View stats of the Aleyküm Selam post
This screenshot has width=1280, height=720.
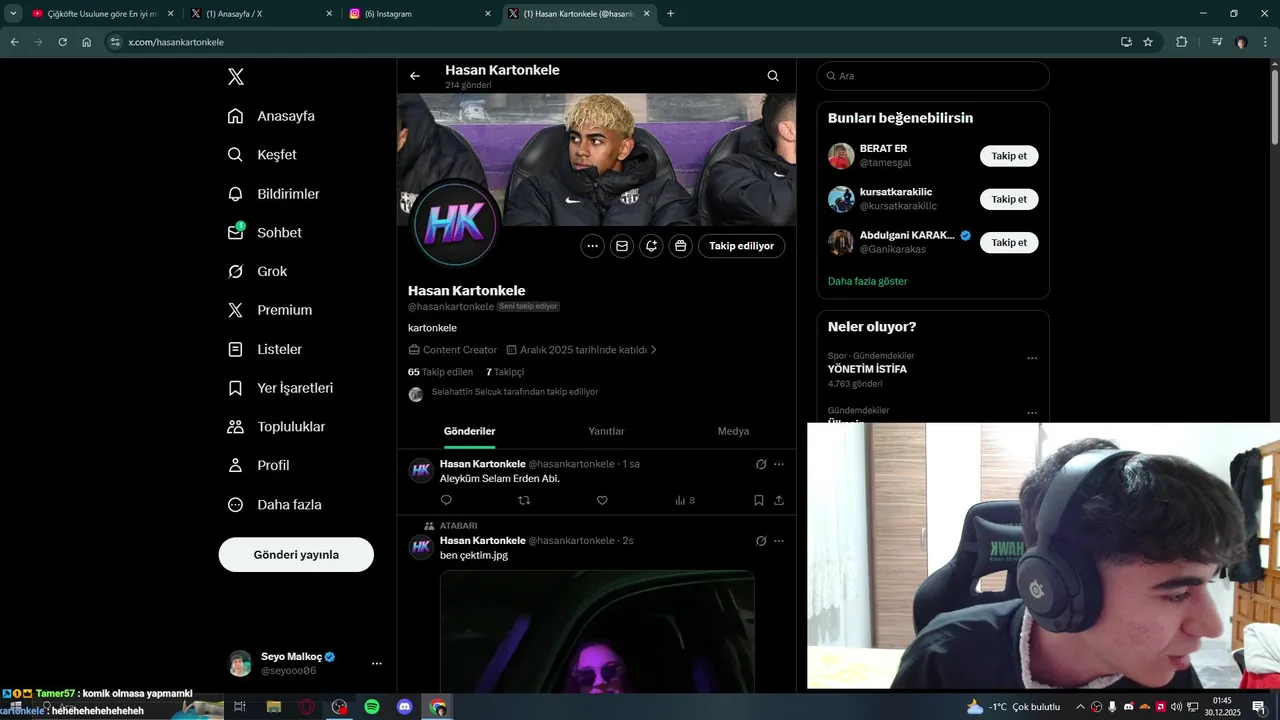(685, 500)
